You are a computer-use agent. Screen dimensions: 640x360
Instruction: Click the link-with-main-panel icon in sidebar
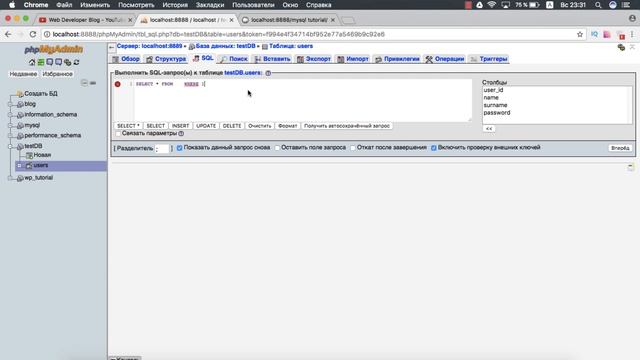[93, 83]
